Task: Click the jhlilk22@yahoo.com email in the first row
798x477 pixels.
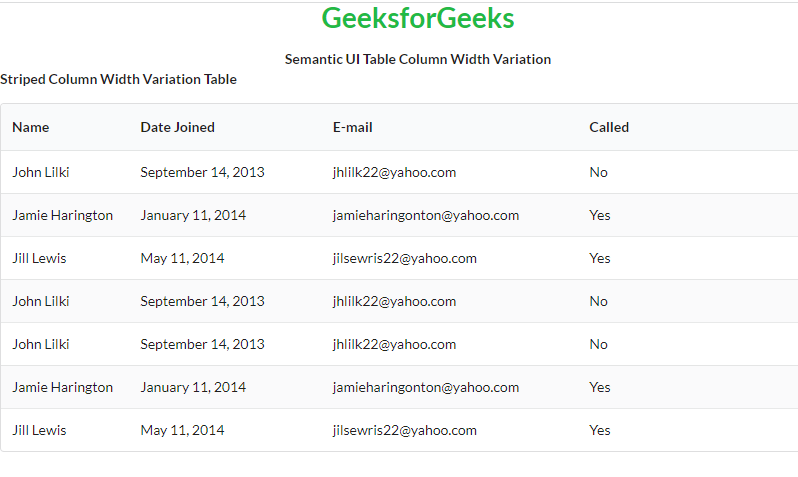Action: [x=394, y=172]
